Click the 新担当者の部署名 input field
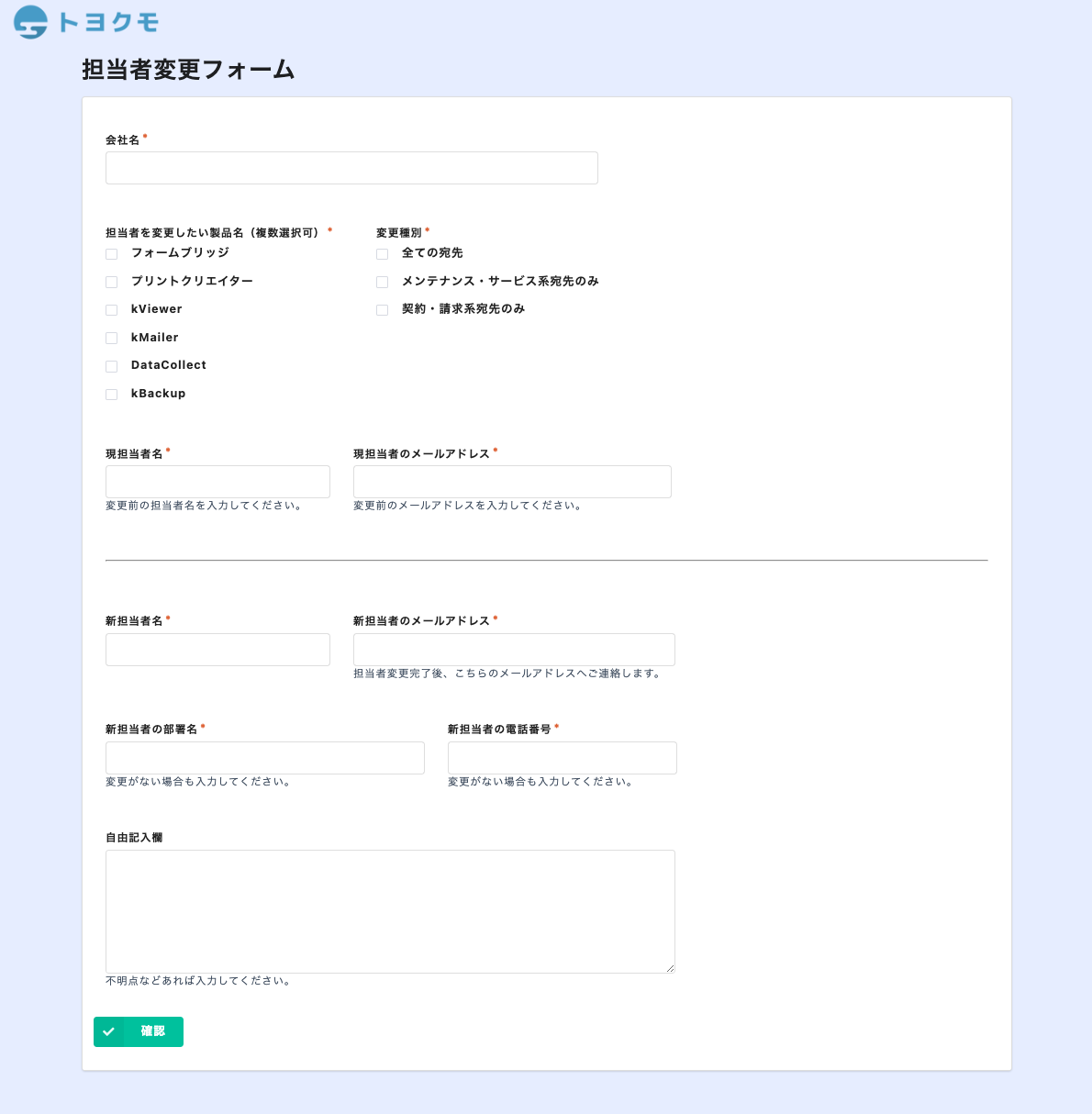This screenshot has width=1092, height=1114. [265, 758]
